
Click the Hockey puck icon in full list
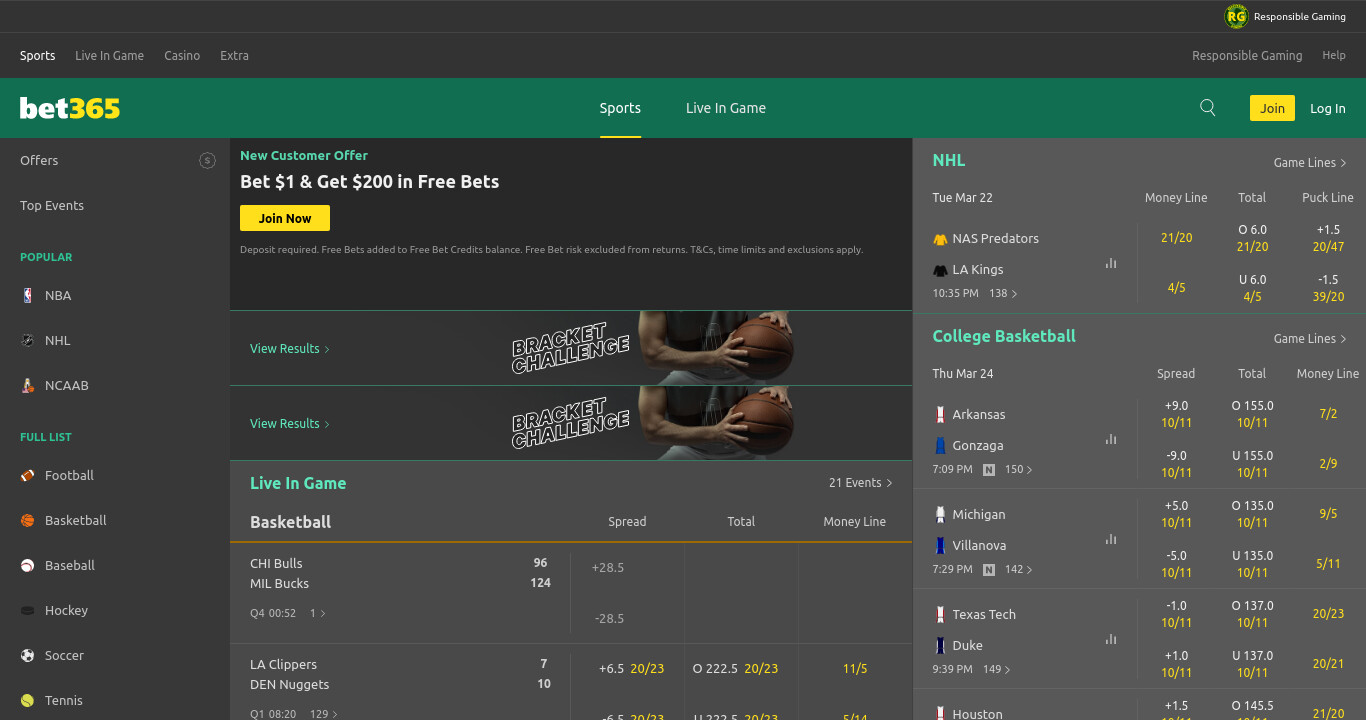(27, 610)
